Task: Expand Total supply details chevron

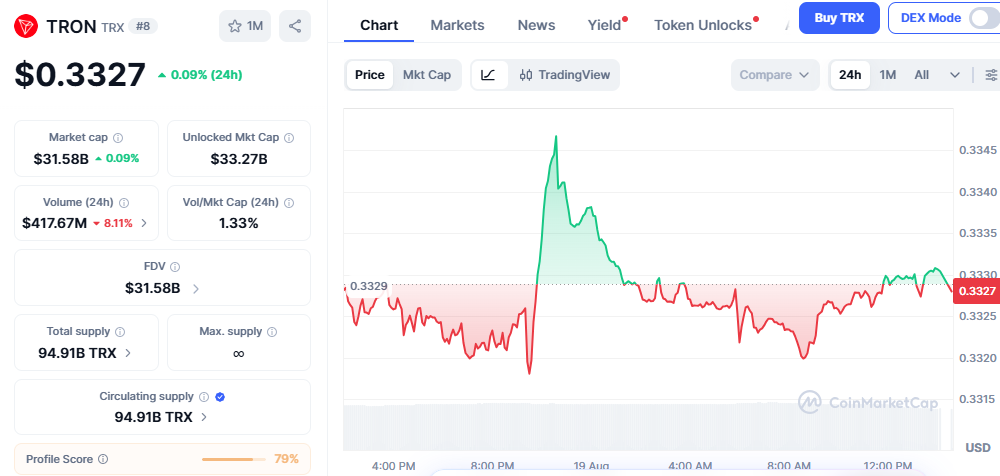Action: [x=128, y=353]
